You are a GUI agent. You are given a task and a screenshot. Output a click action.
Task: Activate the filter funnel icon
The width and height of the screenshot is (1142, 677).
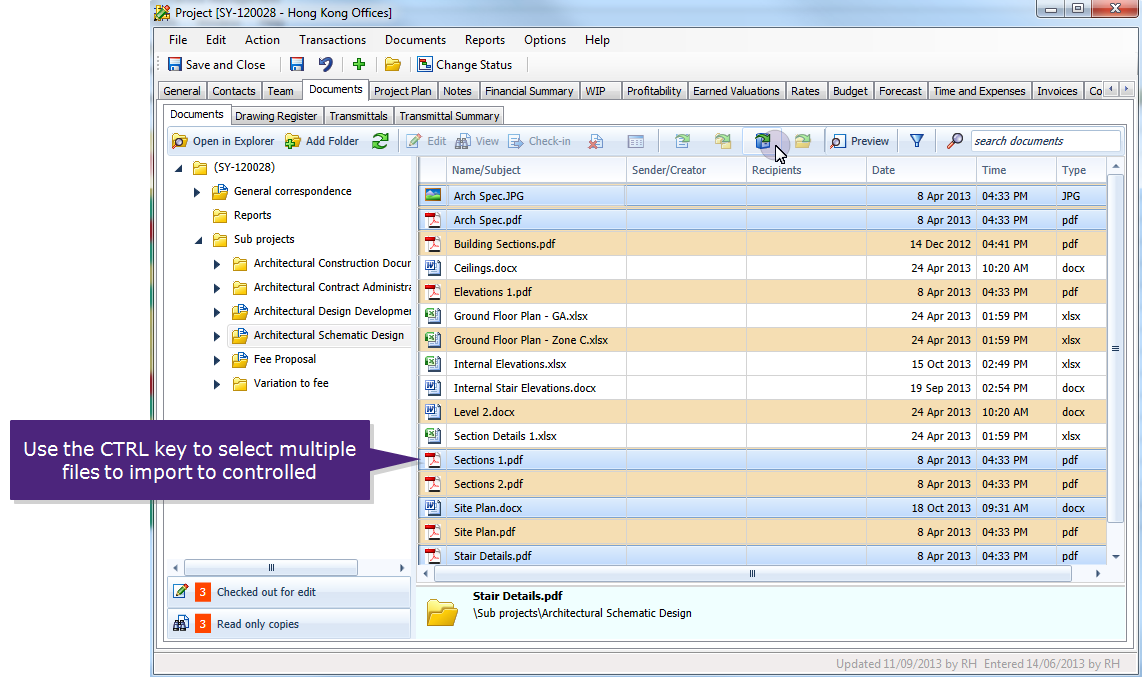click(x=916, y=141)
